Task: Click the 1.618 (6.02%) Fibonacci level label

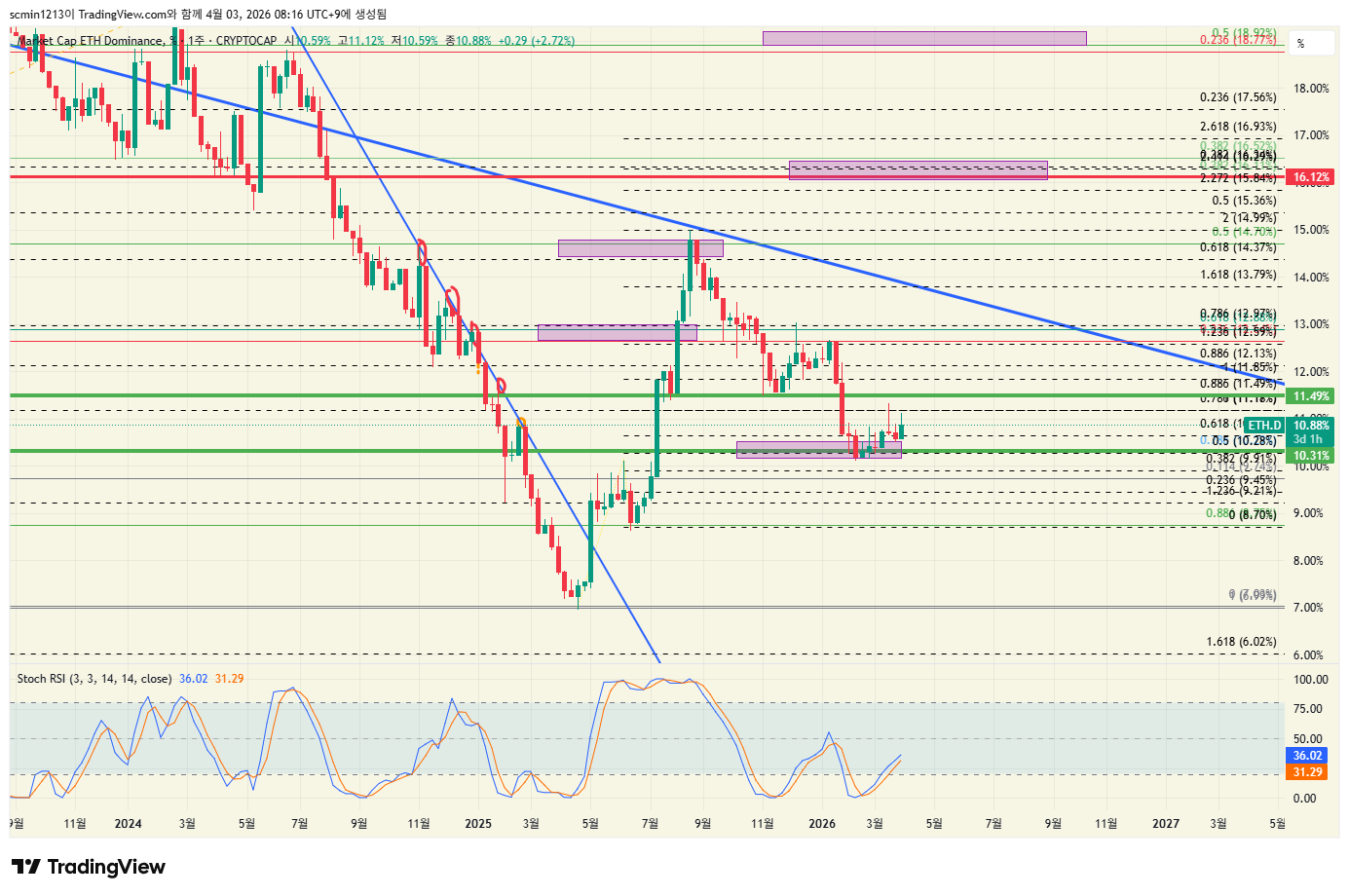Action: tap(1241, 642)
